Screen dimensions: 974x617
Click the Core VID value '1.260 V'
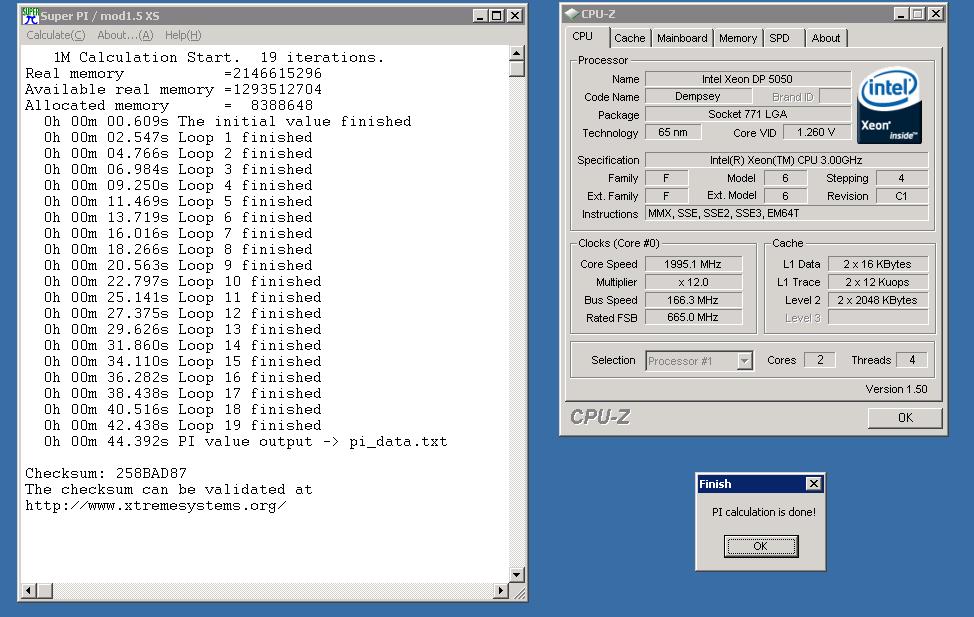coord(816,132)
